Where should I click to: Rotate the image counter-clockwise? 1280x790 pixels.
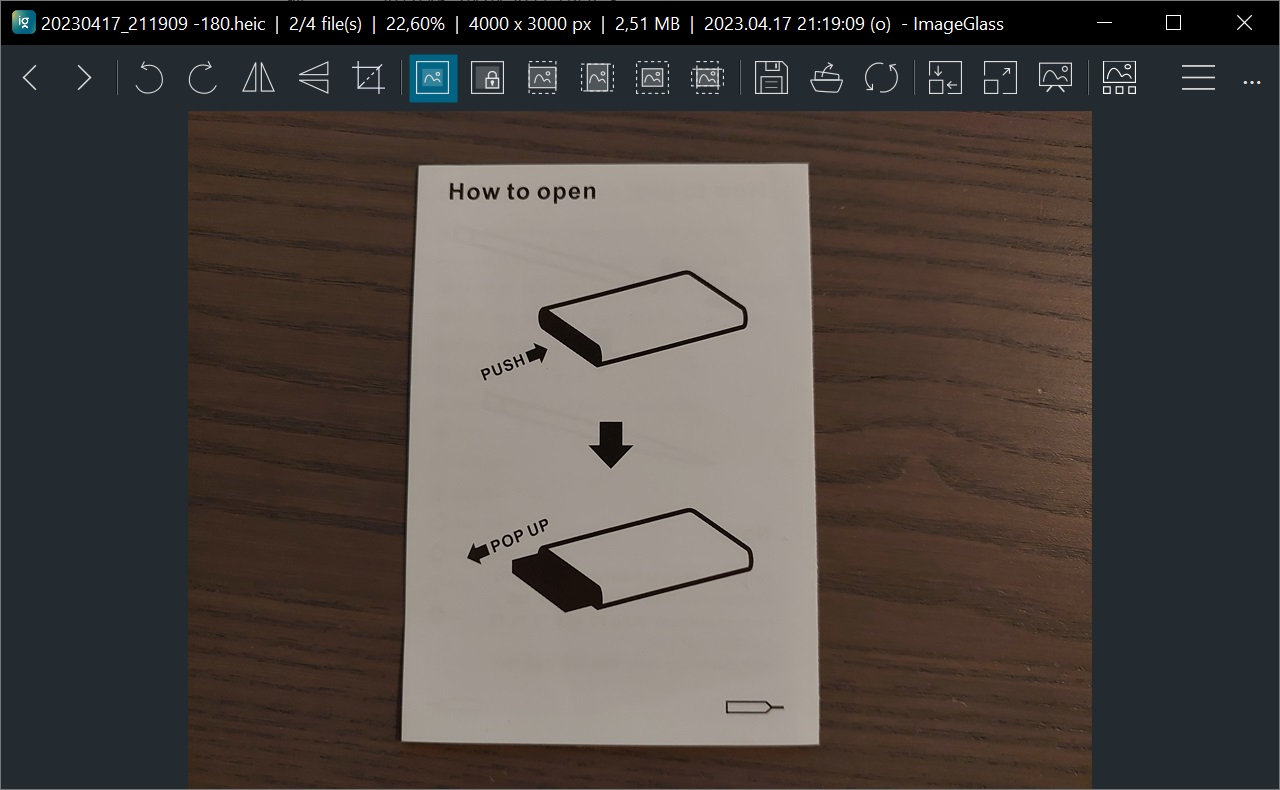(148, 78)
